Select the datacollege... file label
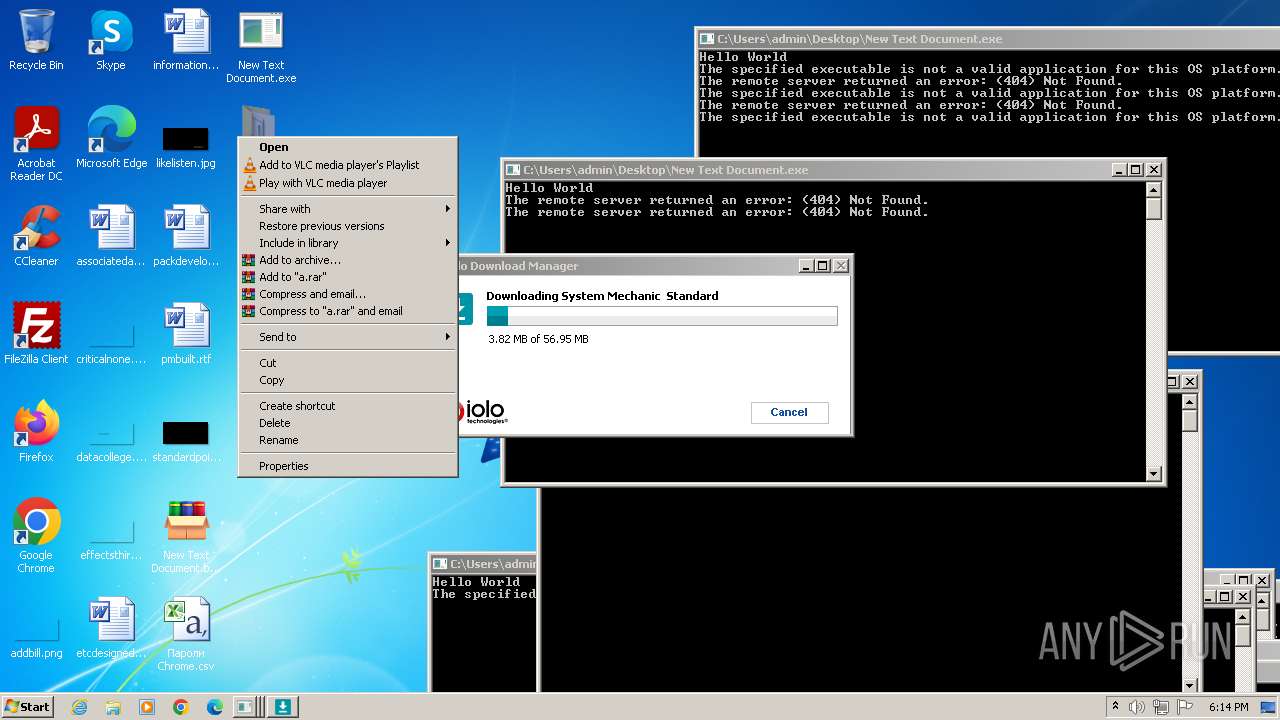The width and height of the screenshot is (1280, 720). tap(111, 457)
